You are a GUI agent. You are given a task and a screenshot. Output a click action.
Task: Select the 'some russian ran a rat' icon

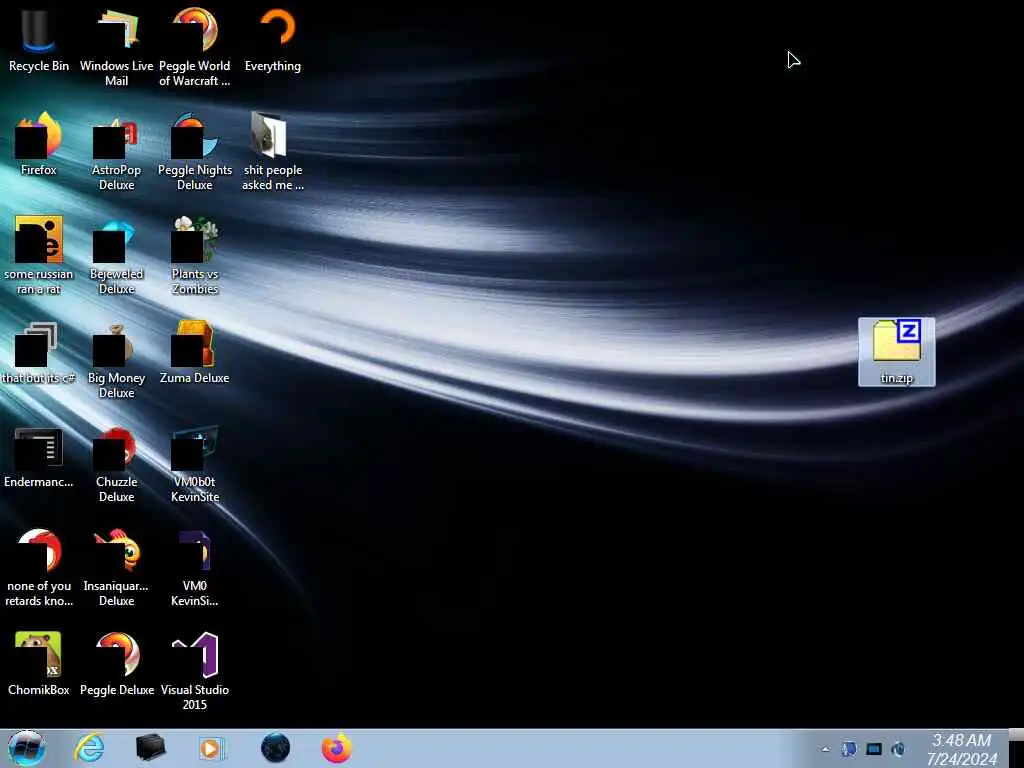39,255
